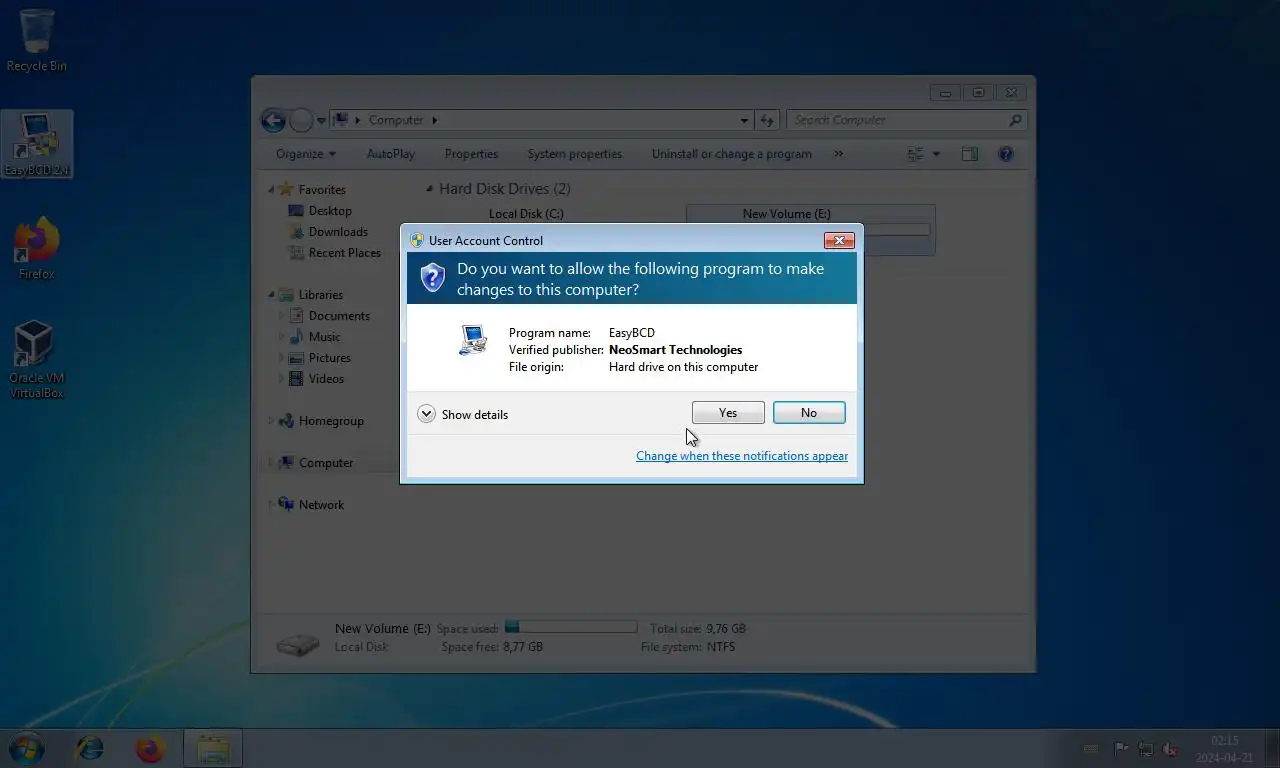Click the clock in system tray

(x=1224, y=749)
